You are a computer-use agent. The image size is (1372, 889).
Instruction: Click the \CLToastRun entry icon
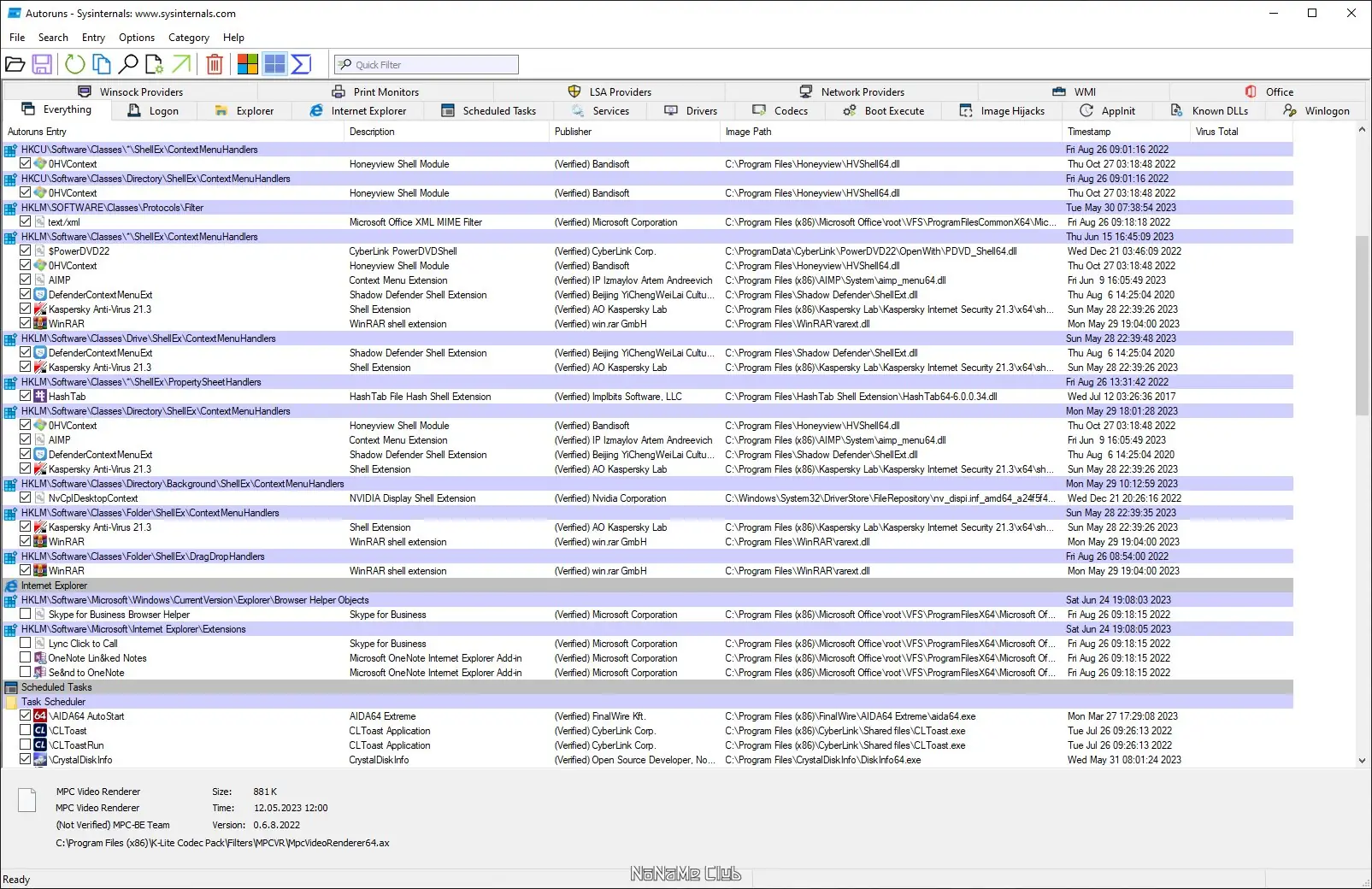pos(40,745)
